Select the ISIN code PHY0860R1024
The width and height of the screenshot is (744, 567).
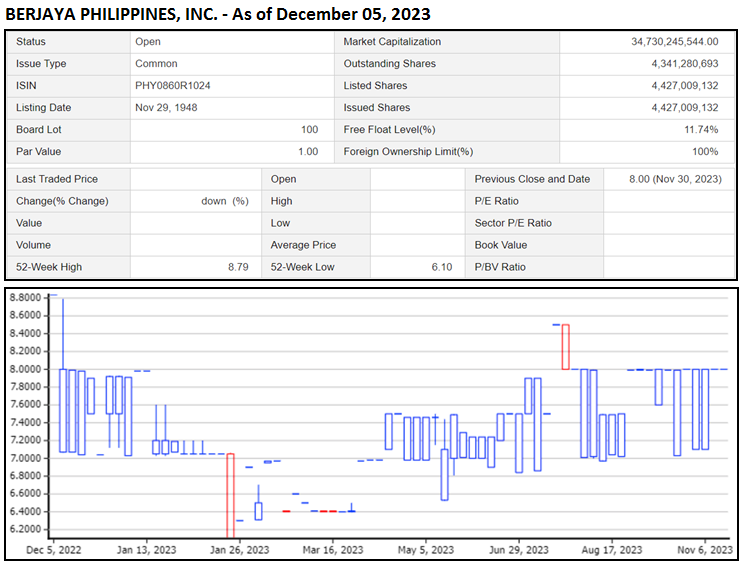173,85
